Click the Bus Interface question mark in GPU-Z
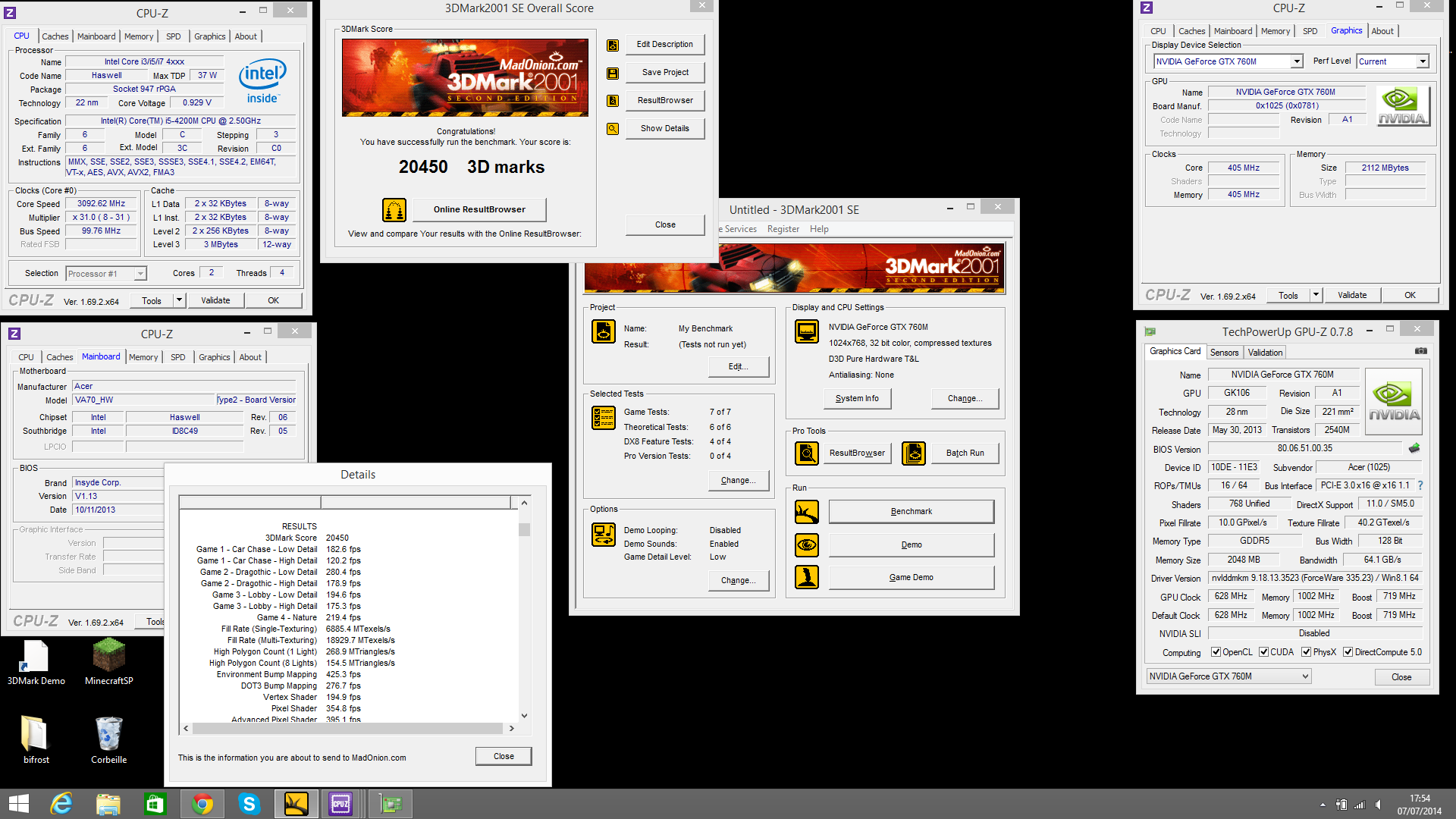Image resolution: width=1456 pixels, height=819 pixels. 1420,485
